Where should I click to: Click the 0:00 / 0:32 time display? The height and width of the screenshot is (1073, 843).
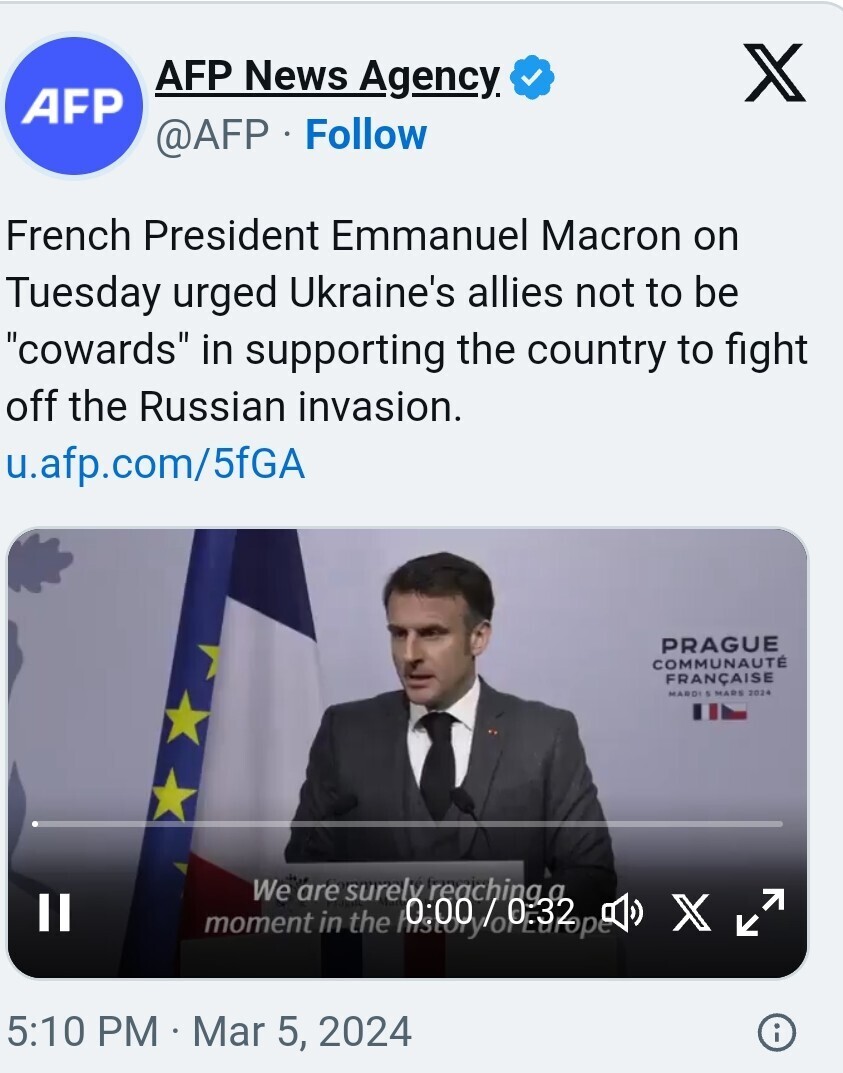(490, 912)
